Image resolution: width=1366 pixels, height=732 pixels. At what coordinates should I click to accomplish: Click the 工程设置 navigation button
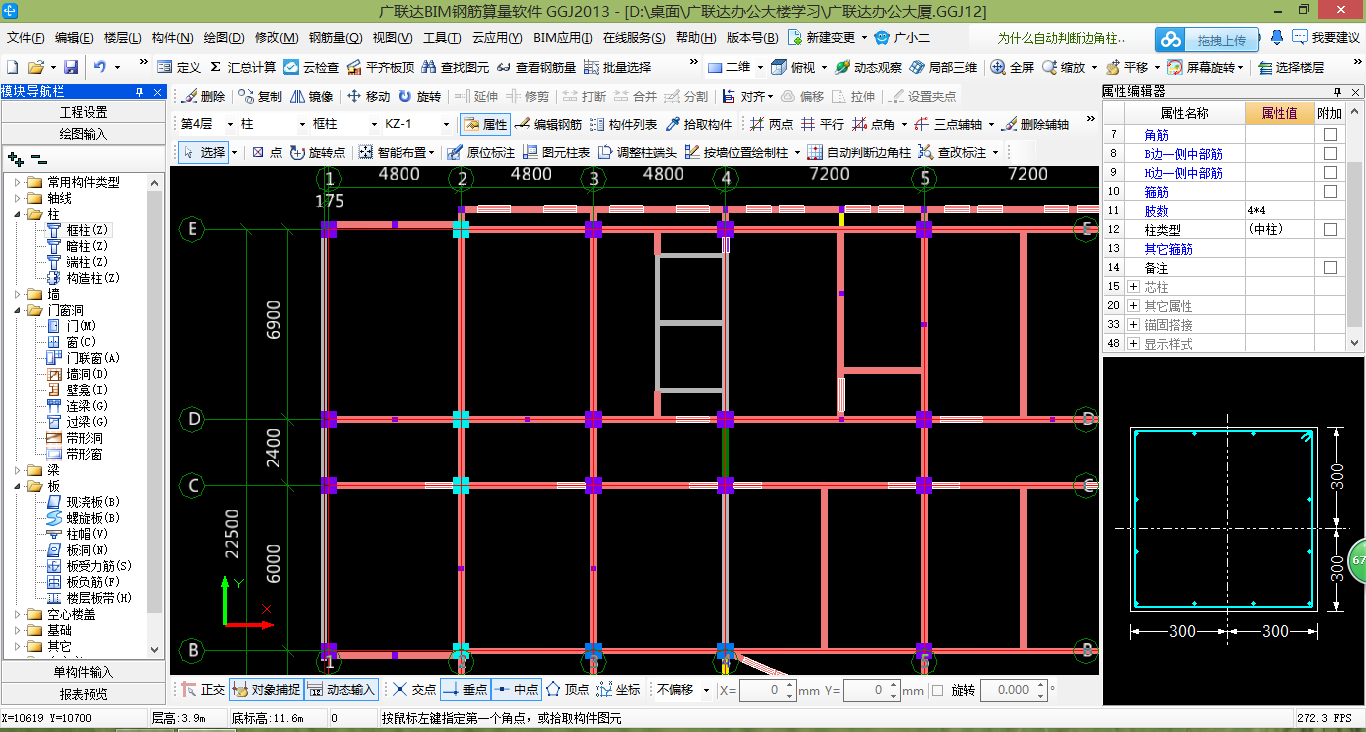pyautogui.click(x=83, y=112)
